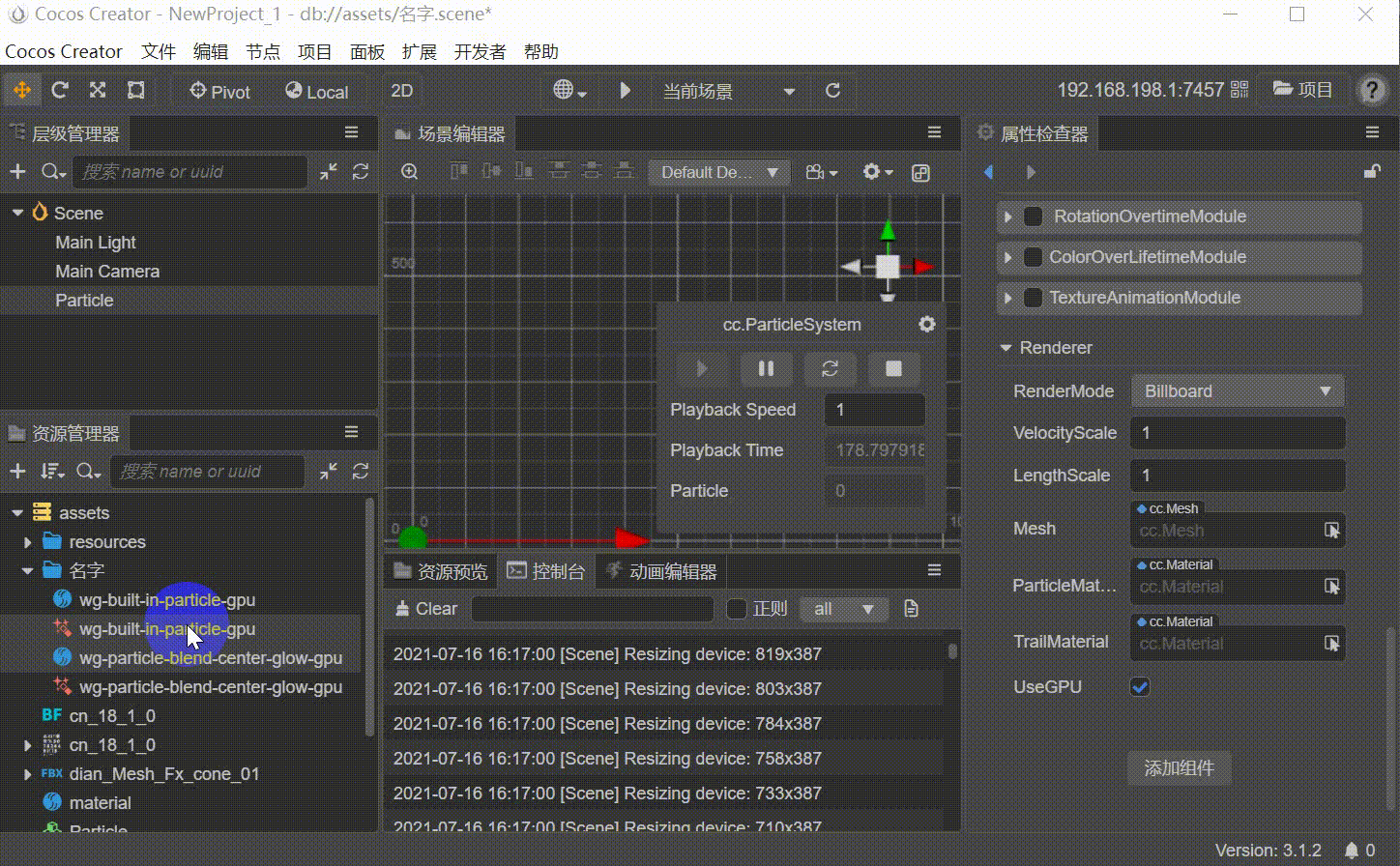
Task: Switch to the 动画编辑器 tab
Action: coord(662,572)
